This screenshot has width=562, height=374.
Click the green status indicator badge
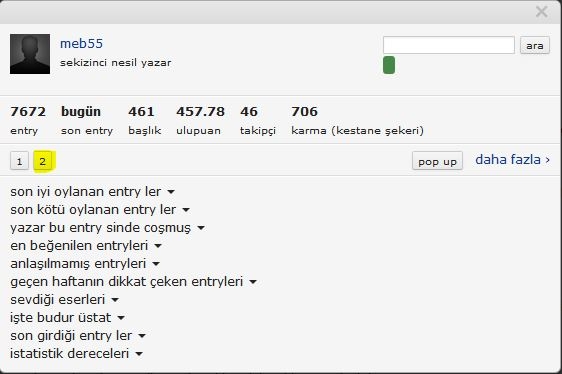(x=389, y=65)
